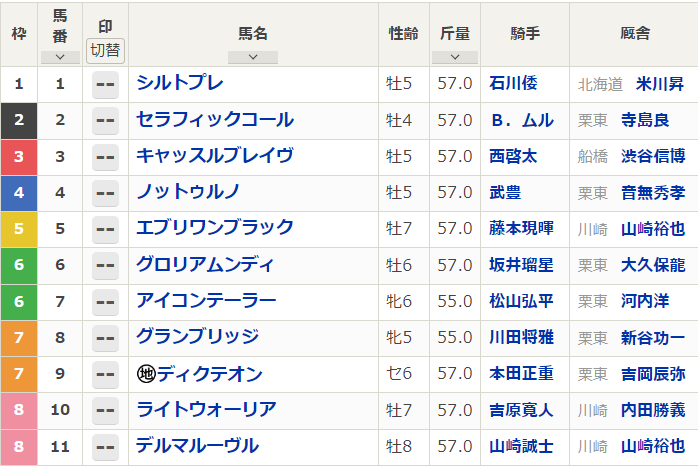Open the sort dropdown under 馬番
The height and width of the screenshot is (467, 698).
60,57
